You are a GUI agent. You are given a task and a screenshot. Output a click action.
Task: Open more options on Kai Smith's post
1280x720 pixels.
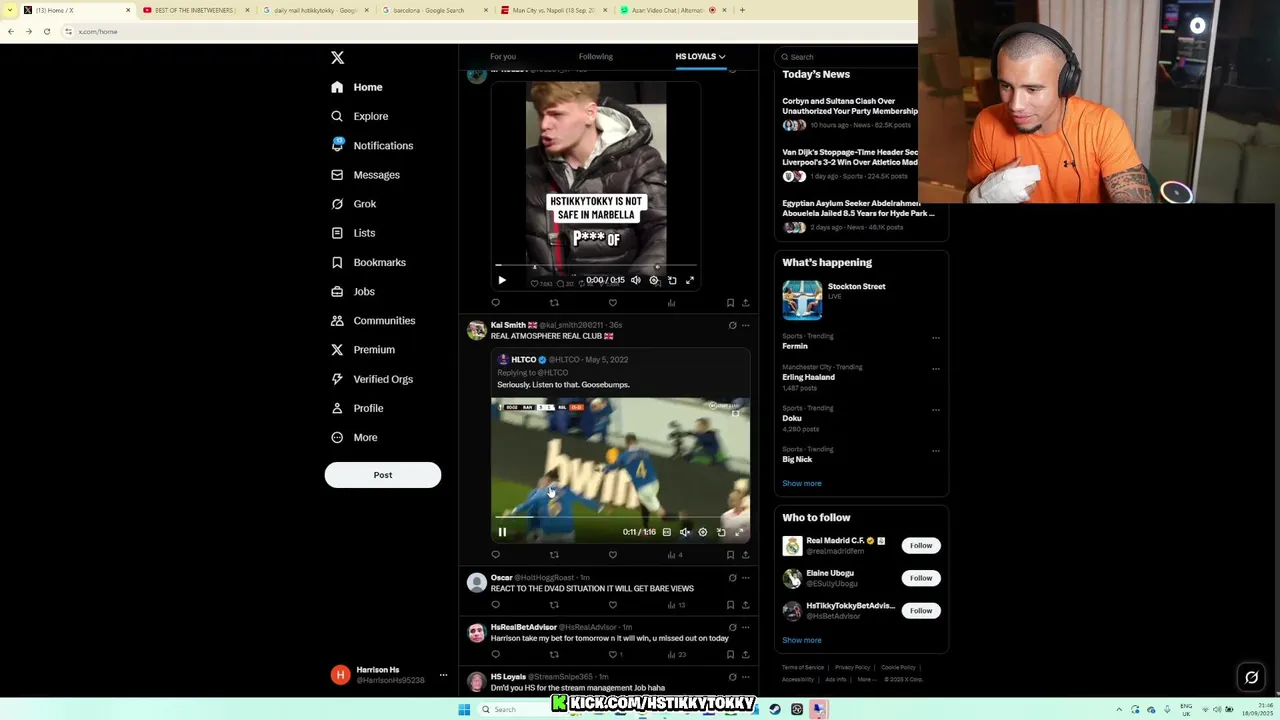pyautogui.click(x=745, y=325)
